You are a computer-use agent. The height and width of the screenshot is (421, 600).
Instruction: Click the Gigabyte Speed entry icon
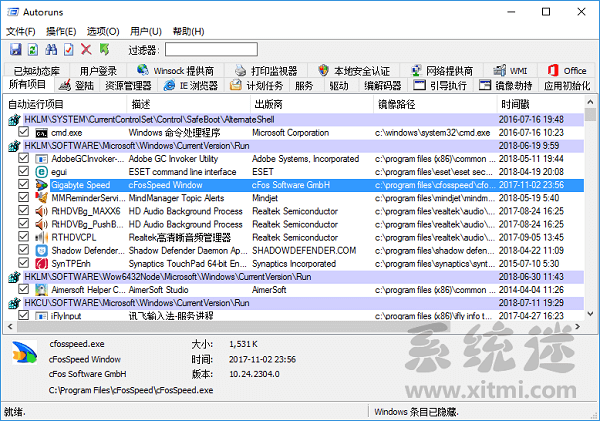41,185
